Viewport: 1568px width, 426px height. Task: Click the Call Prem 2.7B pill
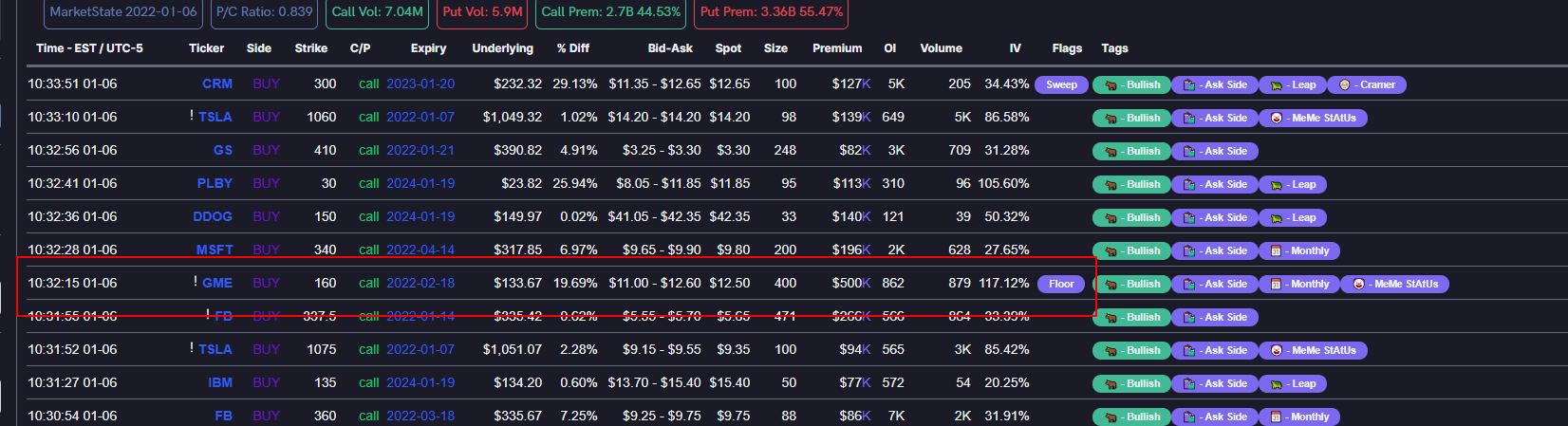click(x=610, y=12)
